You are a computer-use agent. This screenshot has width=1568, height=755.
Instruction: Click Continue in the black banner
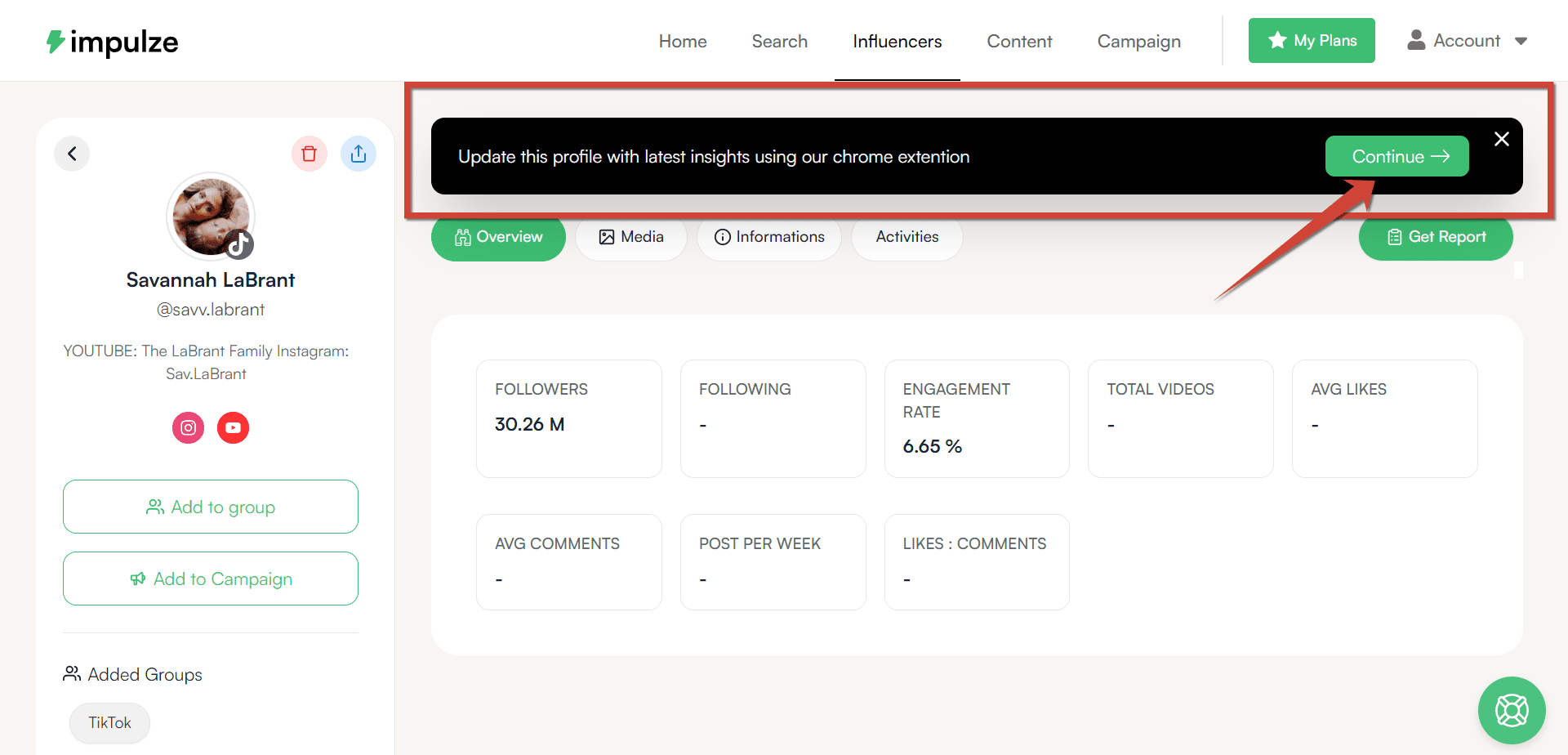(x=1397, y=156)
